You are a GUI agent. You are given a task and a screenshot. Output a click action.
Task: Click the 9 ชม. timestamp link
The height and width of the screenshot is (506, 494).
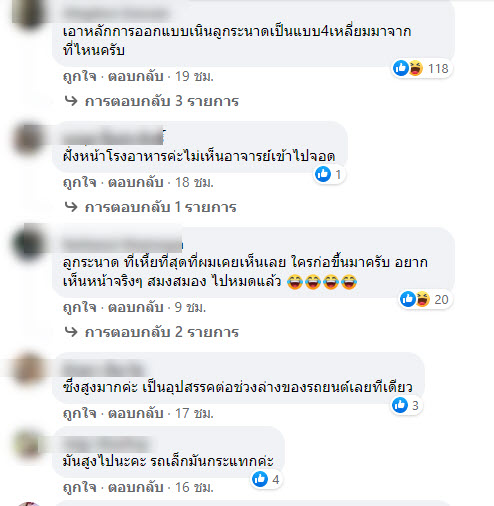click(x=190, y=307)
